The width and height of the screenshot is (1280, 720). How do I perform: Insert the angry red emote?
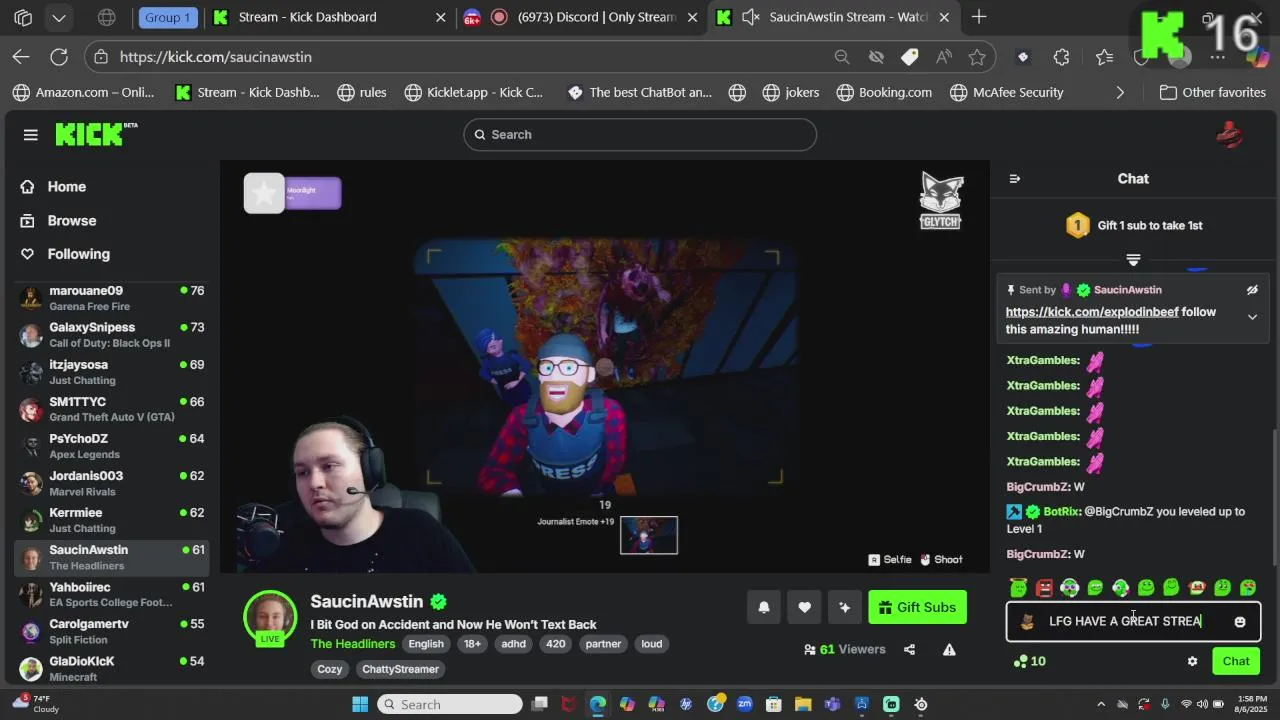(1044, 587)
